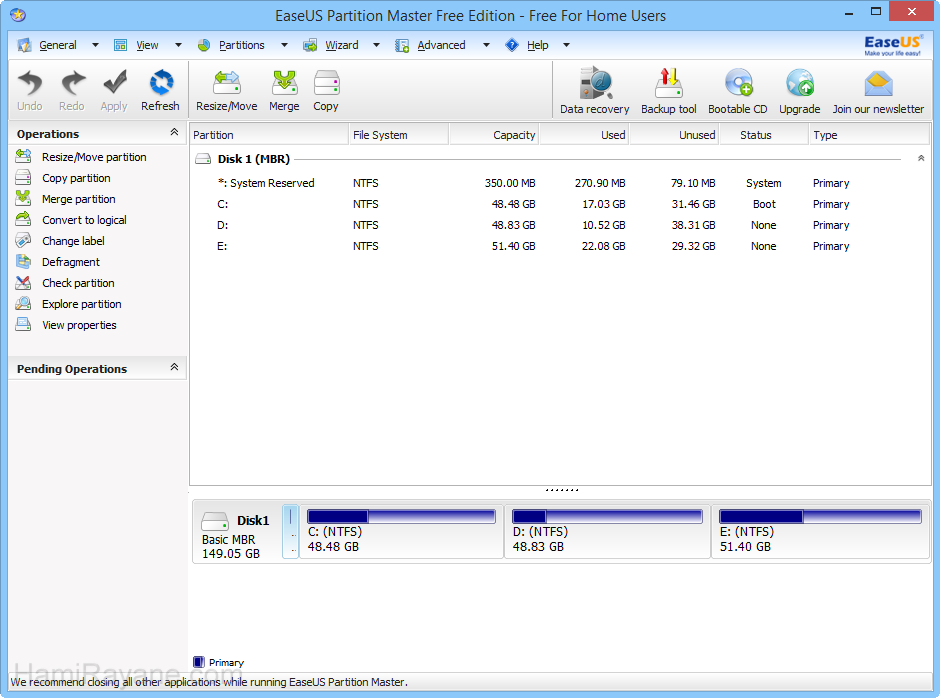The image size is (940, 698).
Task: Click the EaseUS logo
Action: click(x=893, y=45)
